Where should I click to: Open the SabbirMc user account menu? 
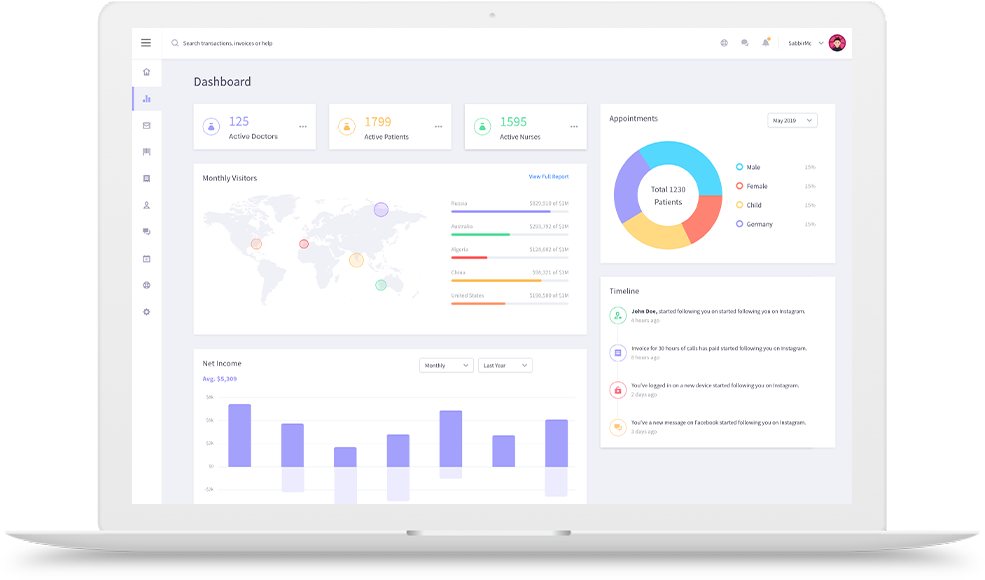click(x=806, y=43)
